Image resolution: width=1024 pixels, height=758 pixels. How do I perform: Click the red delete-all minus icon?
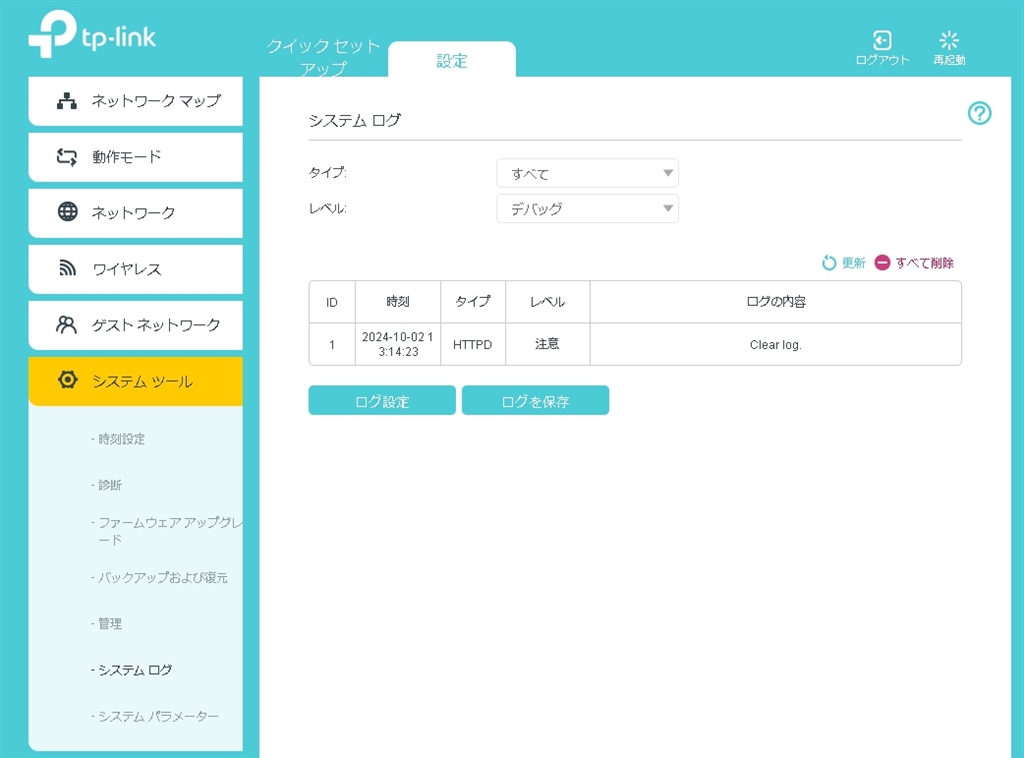pos(882,262)
